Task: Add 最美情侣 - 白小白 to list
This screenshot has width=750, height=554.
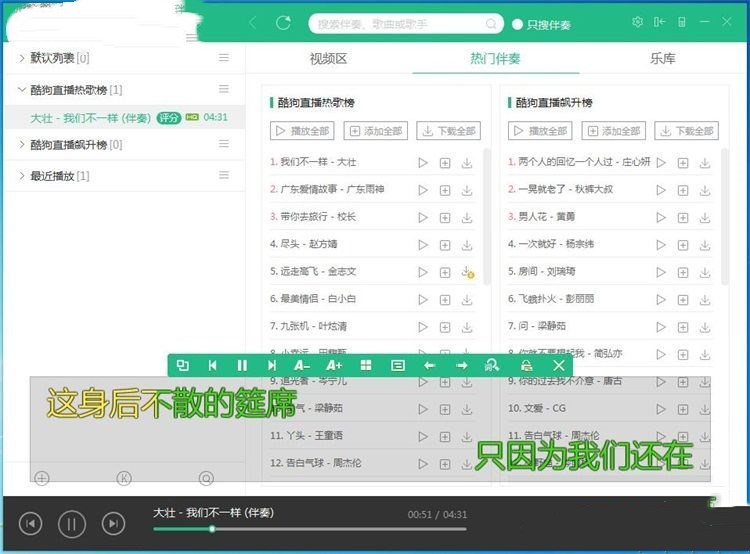Action: tap(445, 300)
